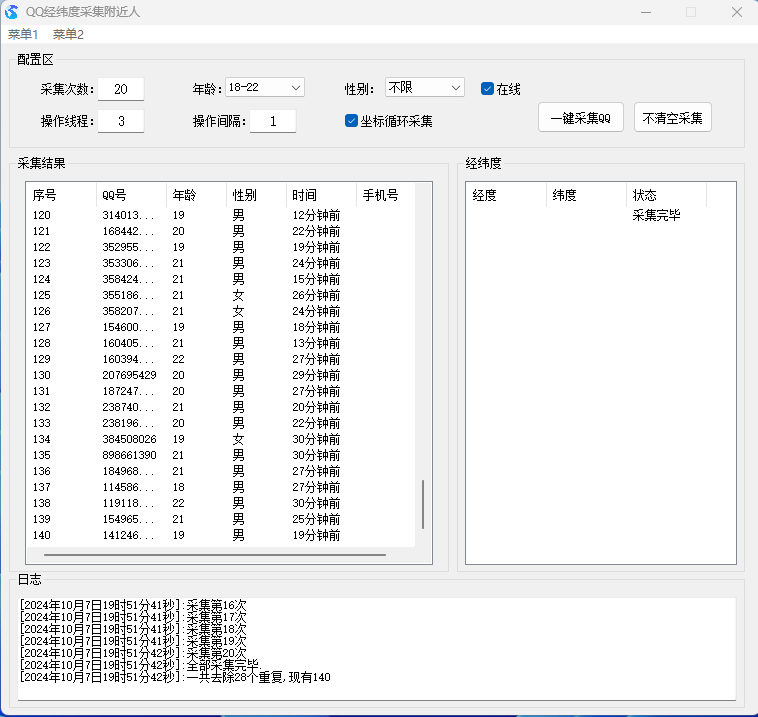Focus the 采集次数 input field
The width and height of the screenshot is (758, 717).
[121, 89]
